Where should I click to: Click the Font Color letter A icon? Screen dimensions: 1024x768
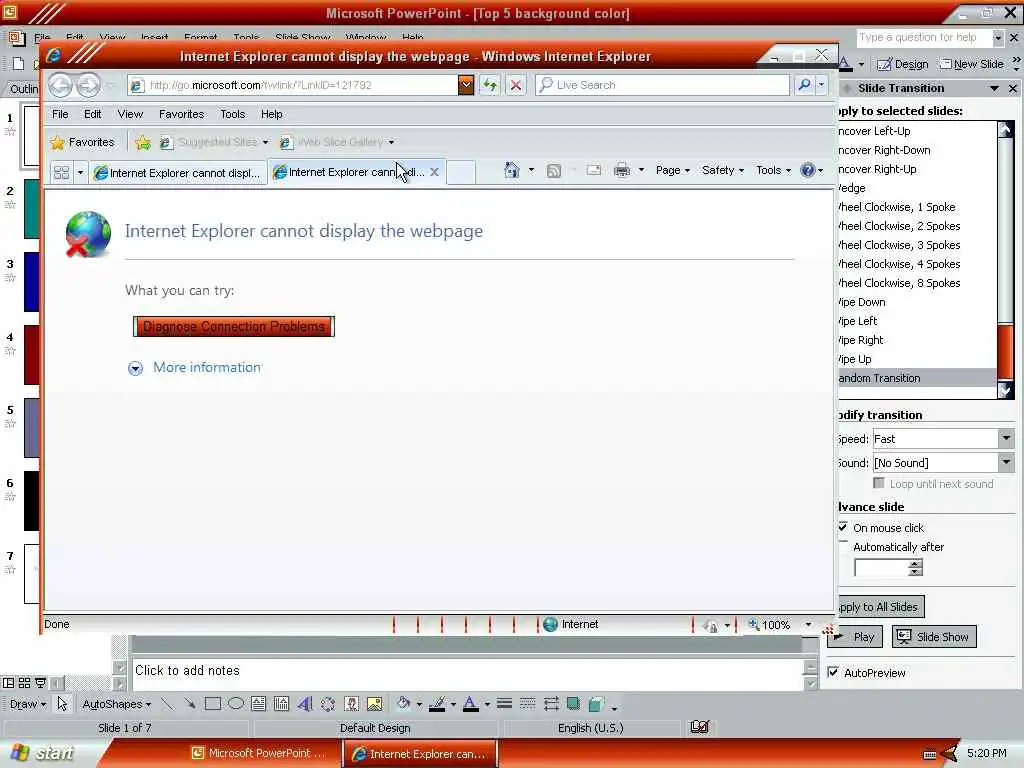point(470,704)
